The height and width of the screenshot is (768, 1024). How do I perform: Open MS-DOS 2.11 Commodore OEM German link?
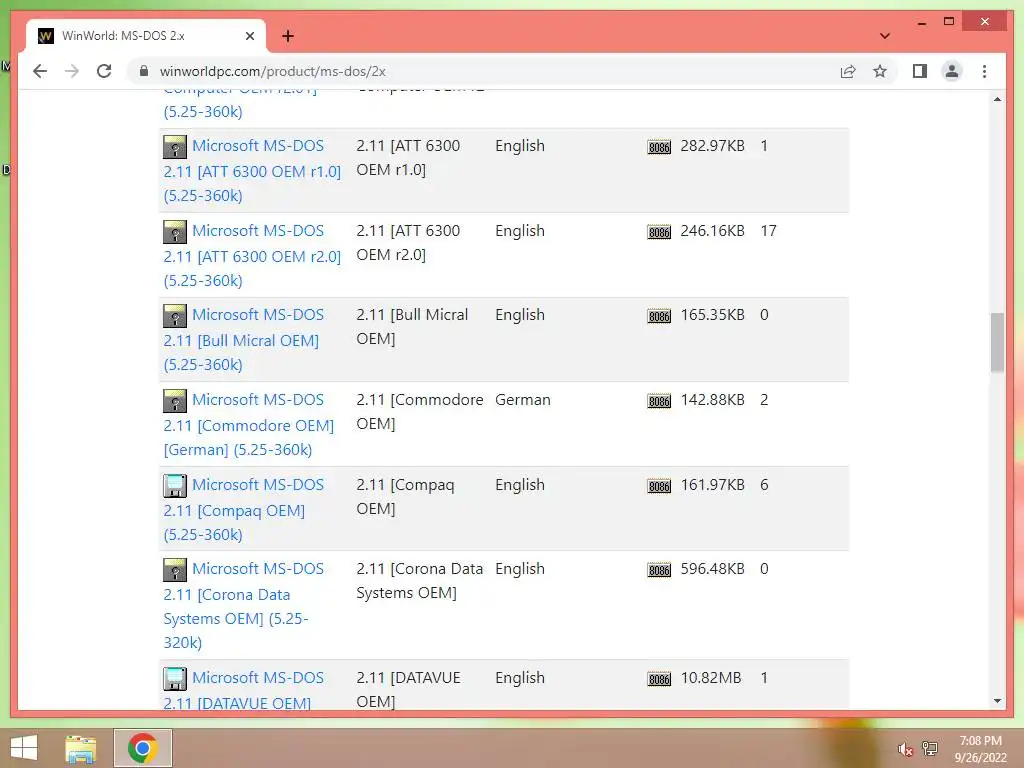tap(249, 424)
